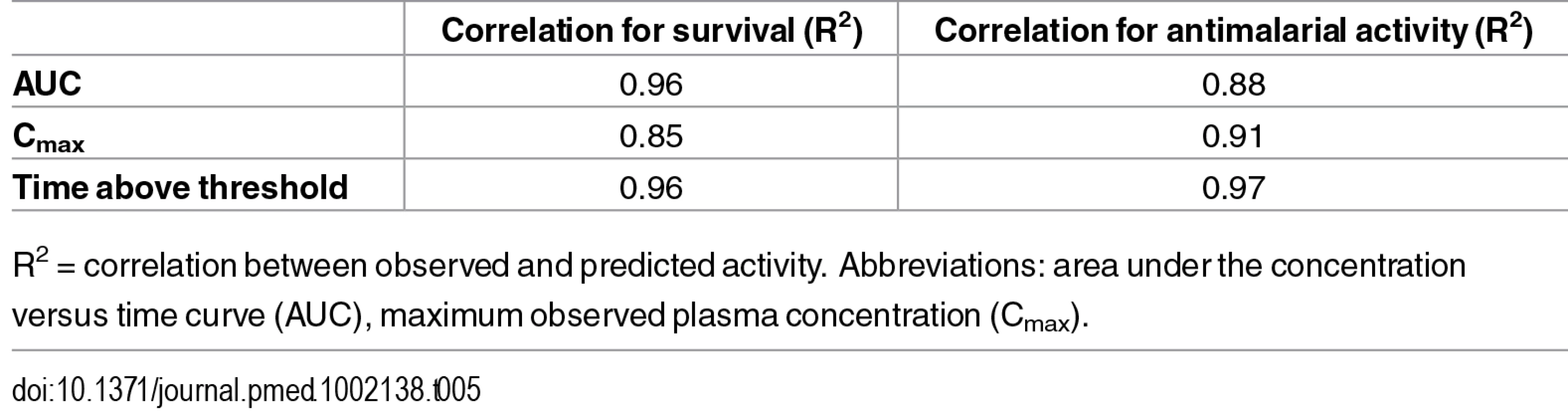
Task: Click 'area under the concentration' footnote phrase
Action: click(x=1259, y=266)
